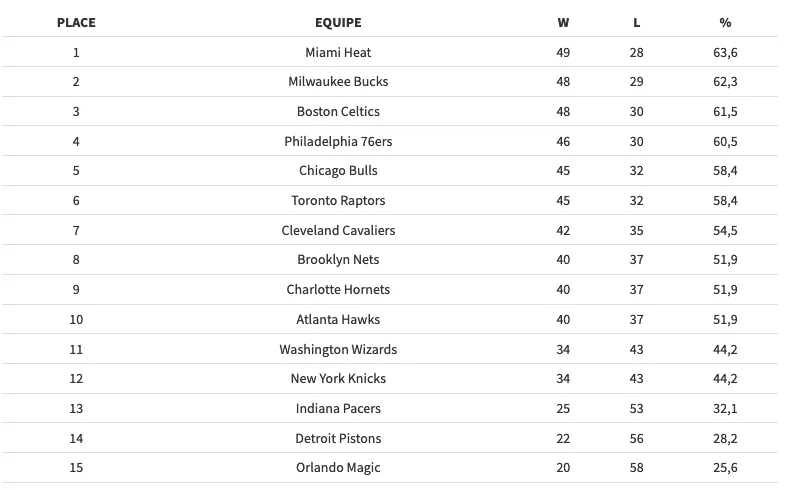This screenshot has height=490, width=786.
Task: Open Toronto Raptors team entry
Action: 338,200
